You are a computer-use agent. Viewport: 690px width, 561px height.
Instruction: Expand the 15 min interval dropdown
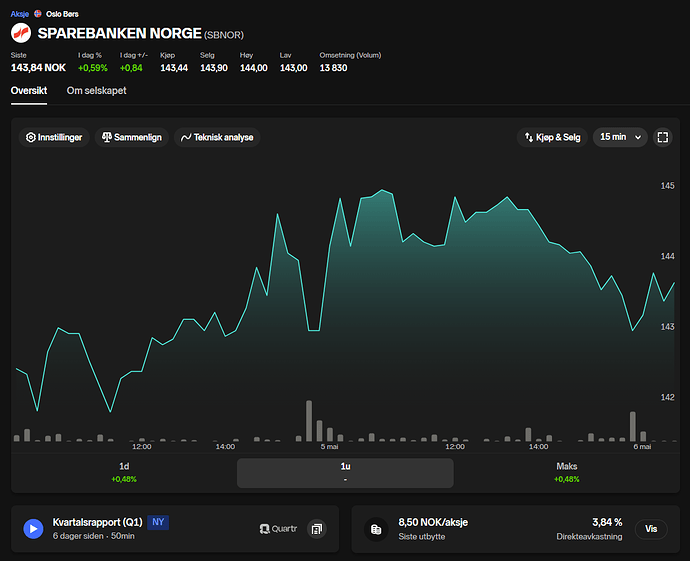(x=620, y=137)
